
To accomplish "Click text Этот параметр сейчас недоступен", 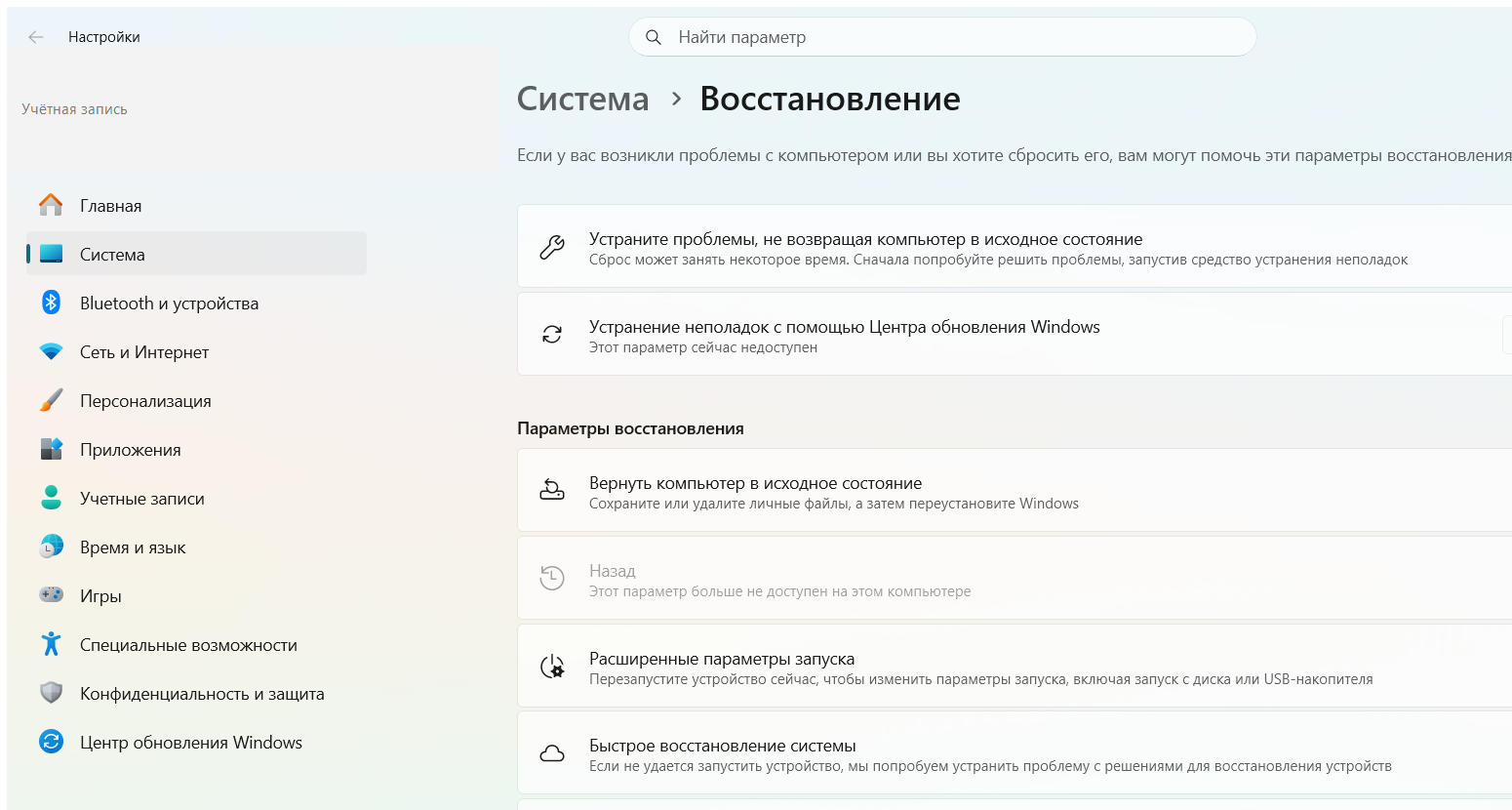I will (x=703, y=347).
